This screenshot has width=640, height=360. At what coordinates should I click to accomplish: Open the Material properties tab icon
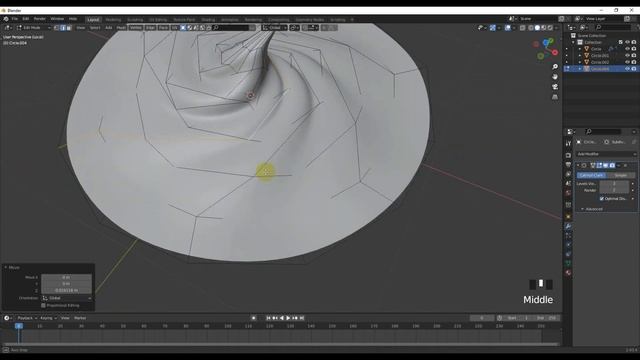coord(569,272)
